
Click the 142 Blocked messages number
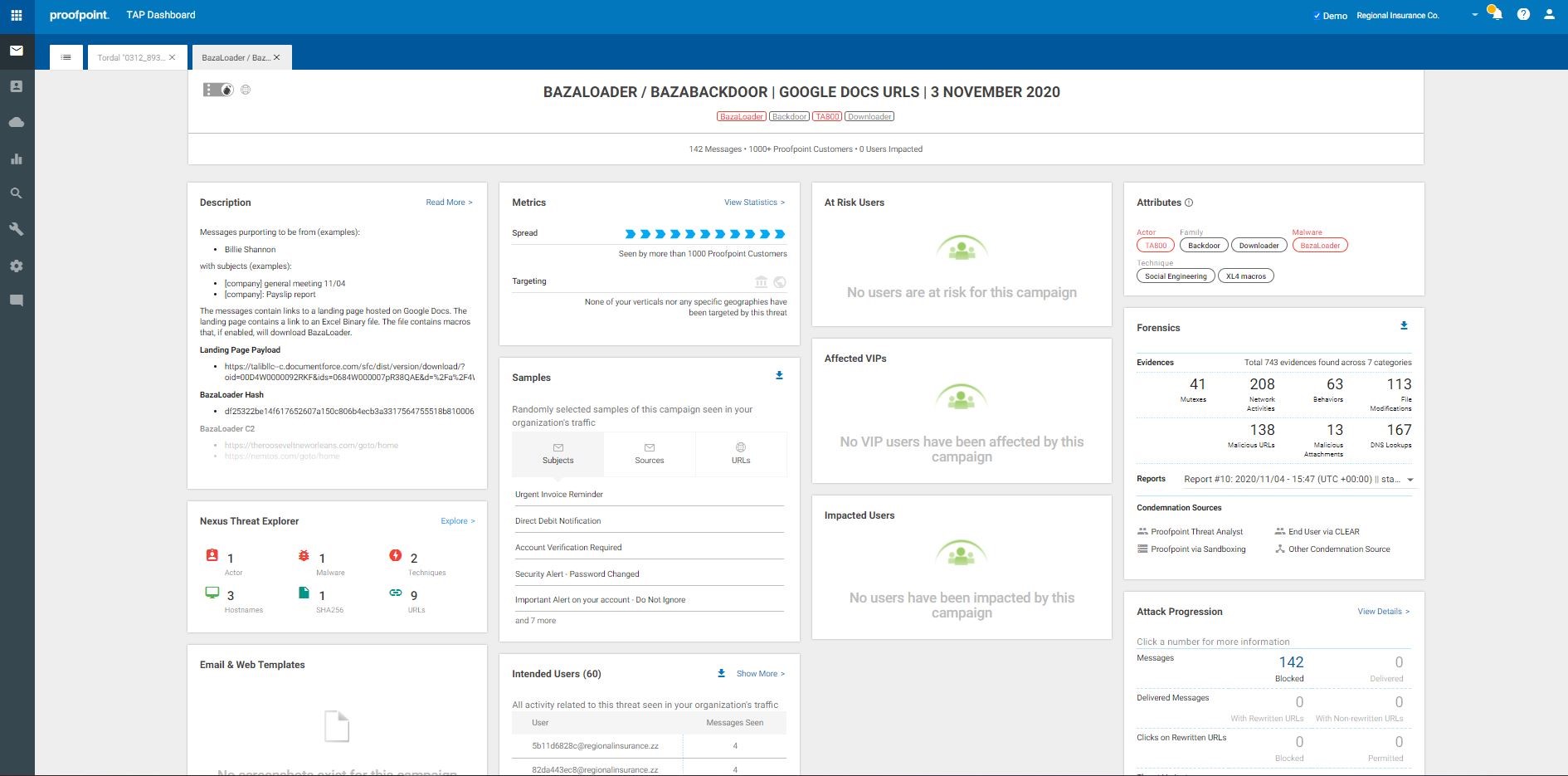point(1291,662)
